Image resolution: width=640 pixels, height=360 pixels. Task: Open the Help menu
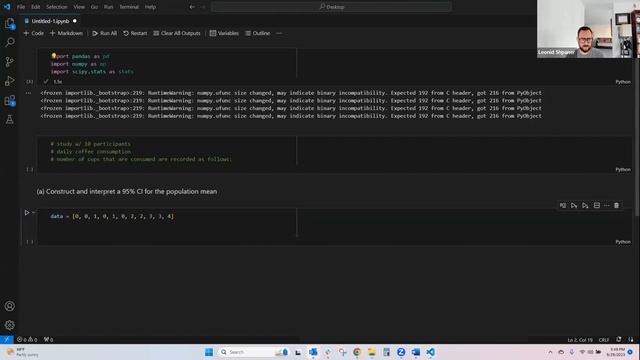(x=150, y=7)
